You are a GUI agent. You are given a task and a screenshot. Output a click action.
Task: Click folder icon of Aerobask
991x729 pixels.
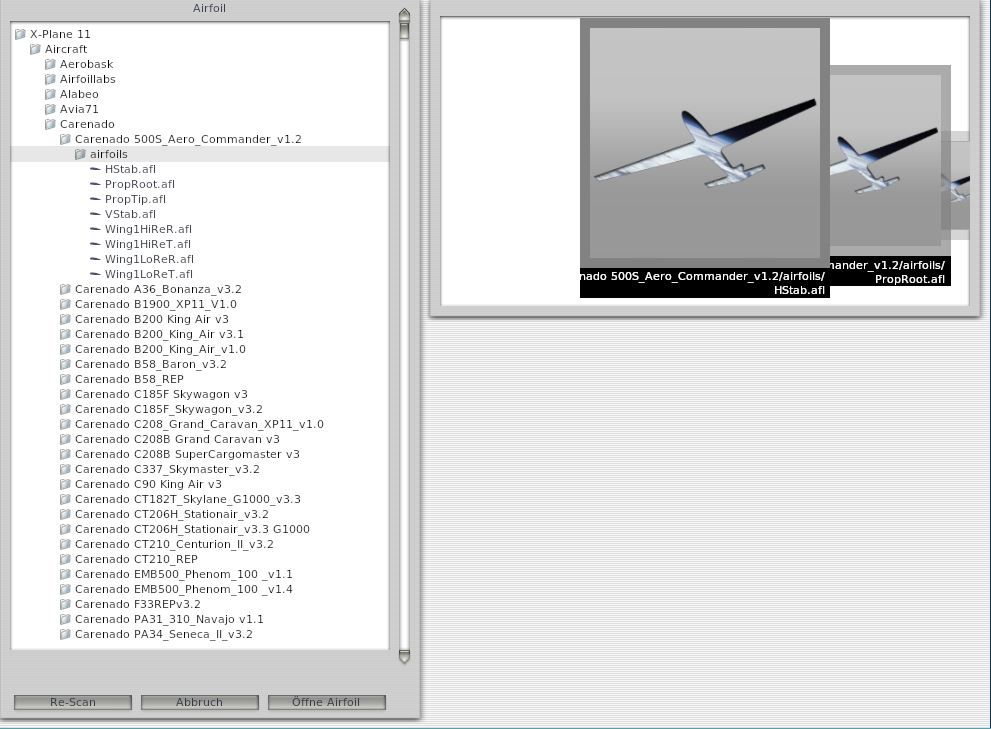(50, 64)
